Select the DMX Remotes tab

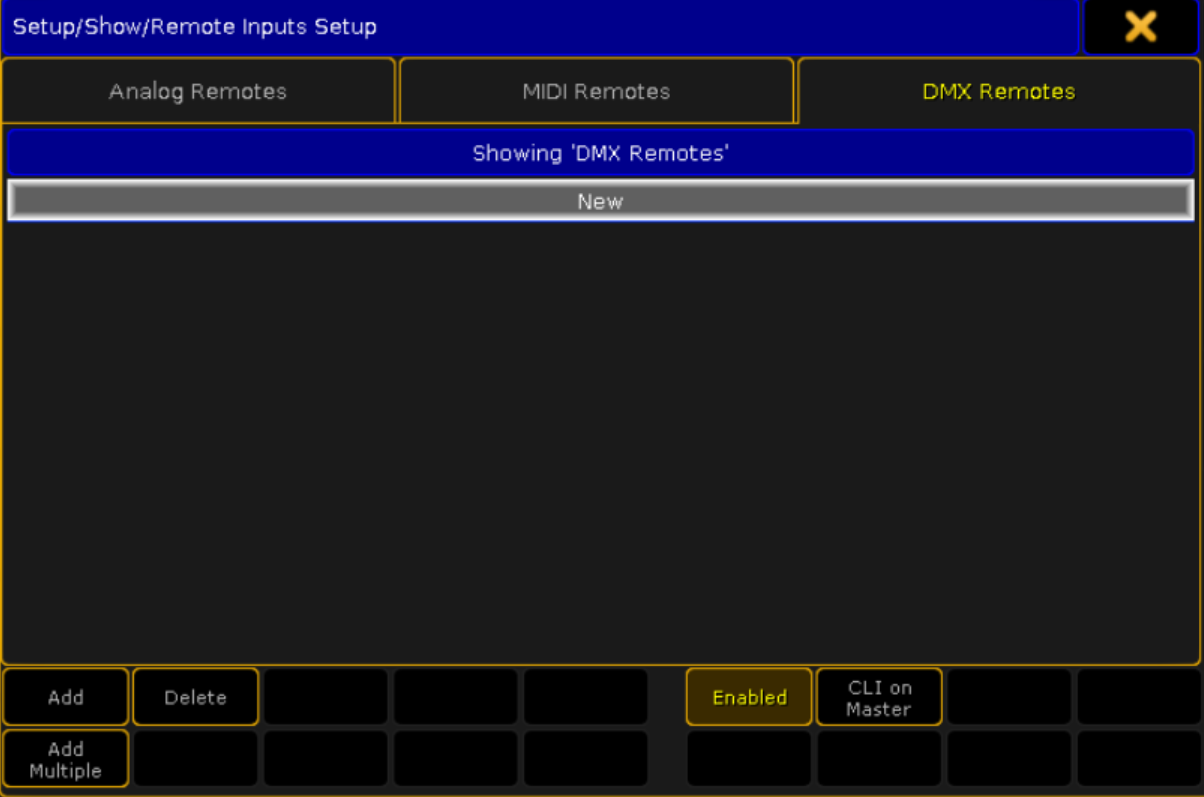pyautogui.click(x=999, y=91)
